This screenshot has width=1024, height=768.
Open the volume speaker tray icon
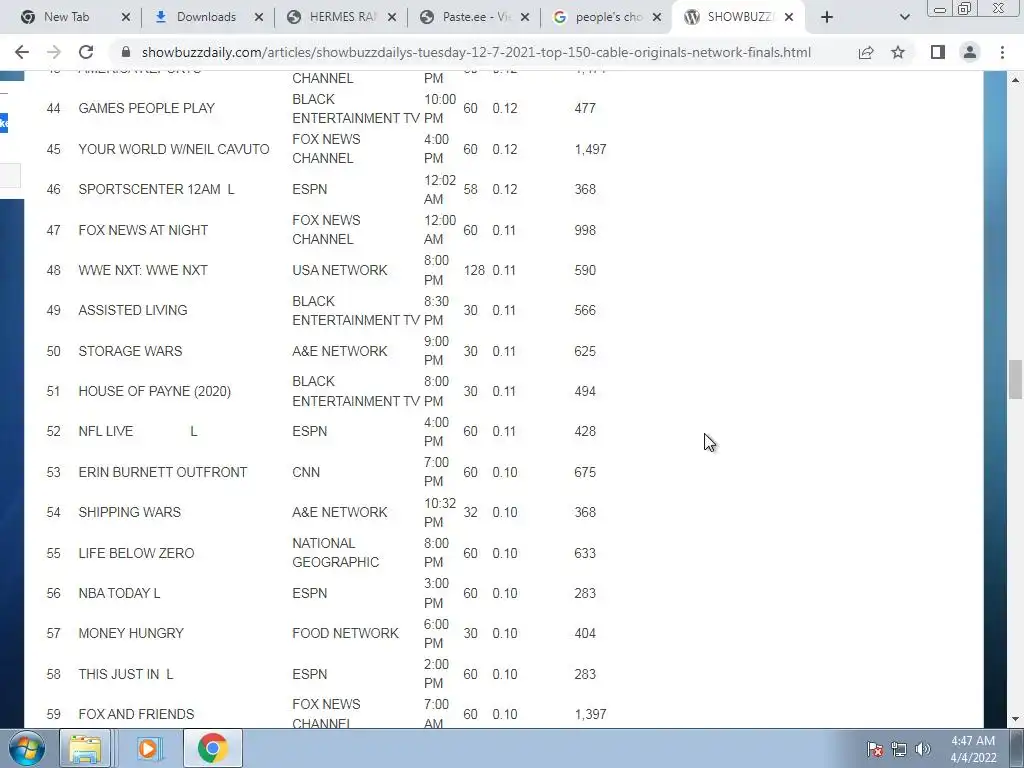(922, 749)
